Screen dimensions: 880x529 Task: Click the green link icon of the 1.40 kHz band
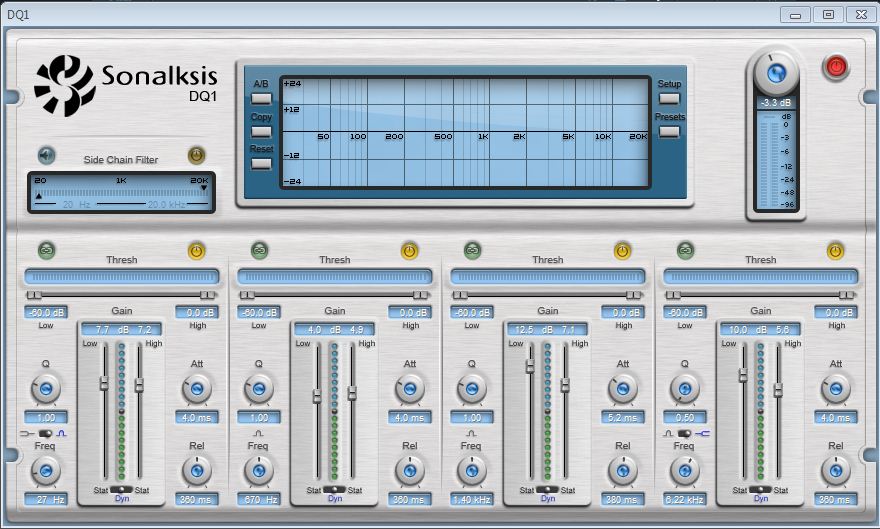point(473,250)
